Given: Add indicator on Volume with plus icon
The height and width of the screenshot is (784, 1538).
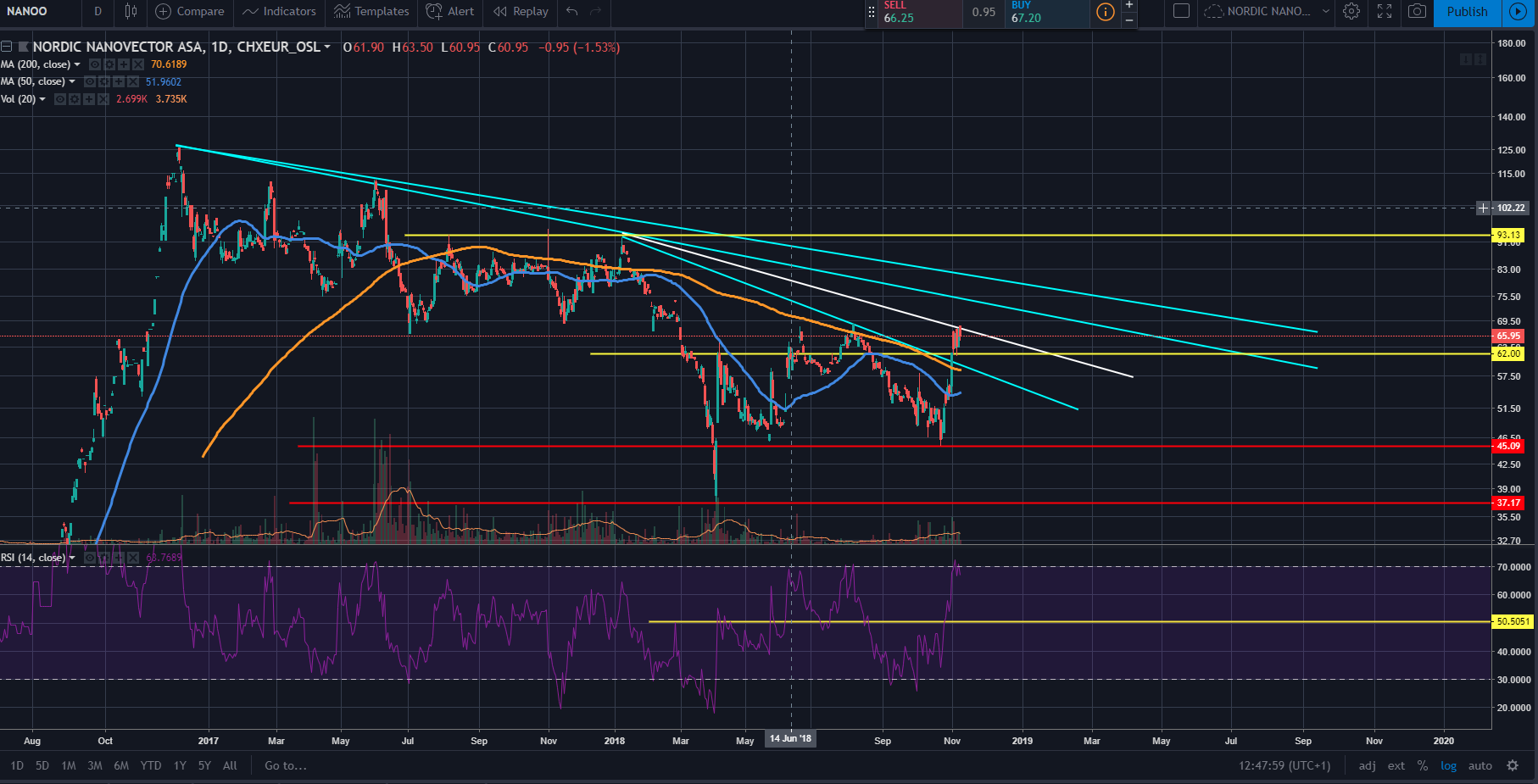Looking at the screenshot, I should (89, 99).
